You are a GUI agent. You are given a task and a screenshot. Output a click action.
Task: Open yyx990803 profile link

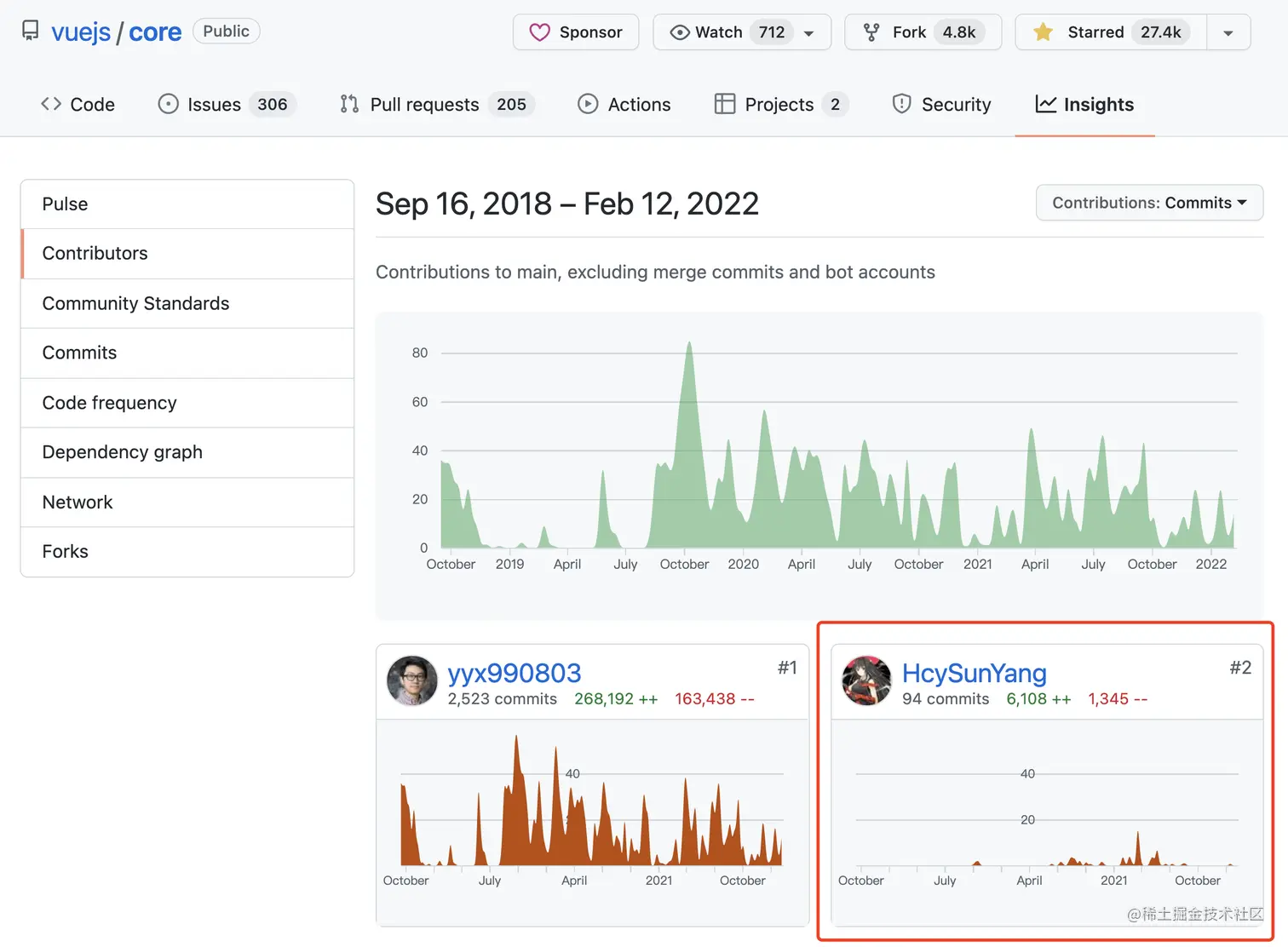tap(515, 673)
